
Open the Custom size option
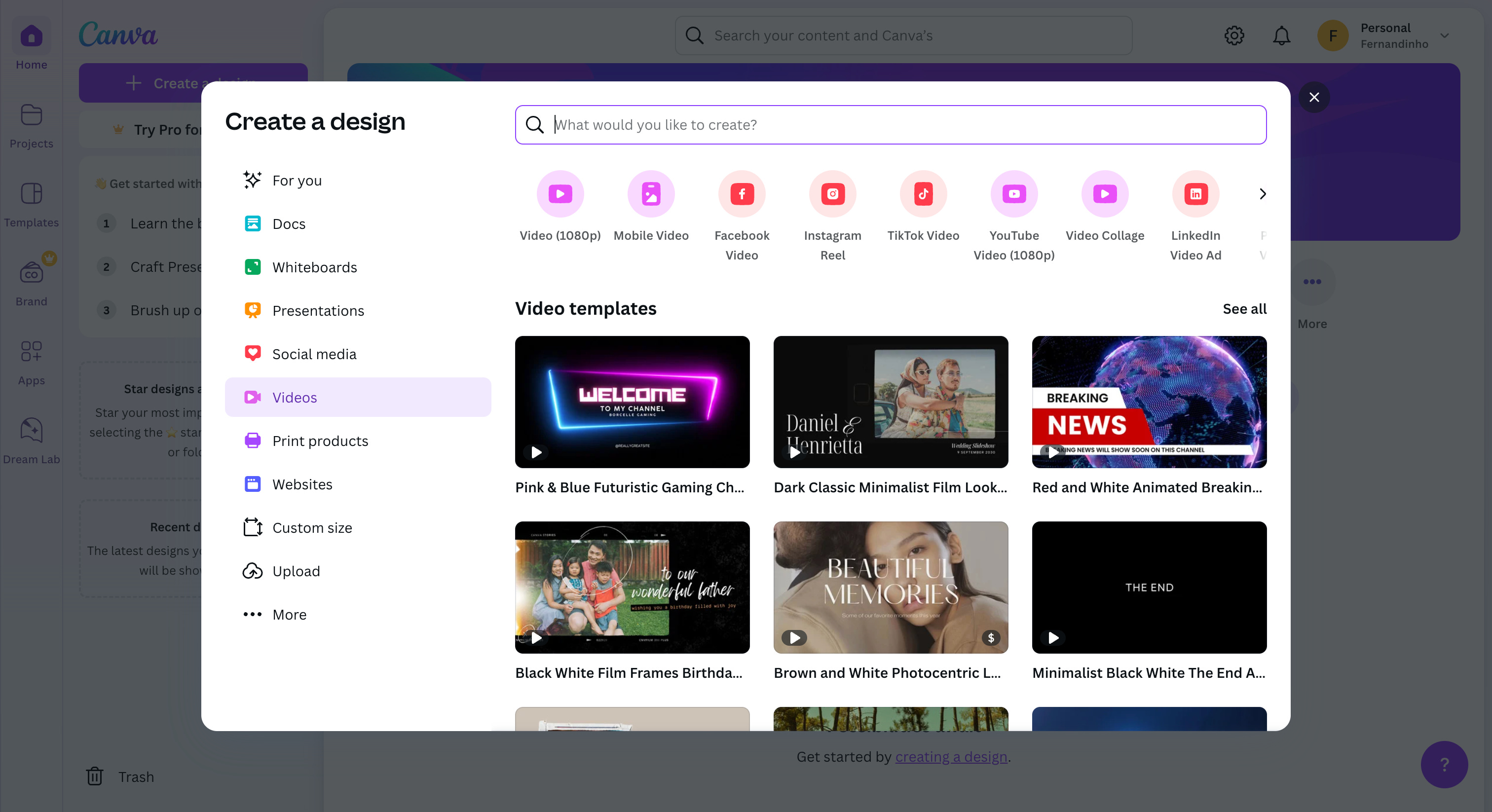[x=312, y=528]
